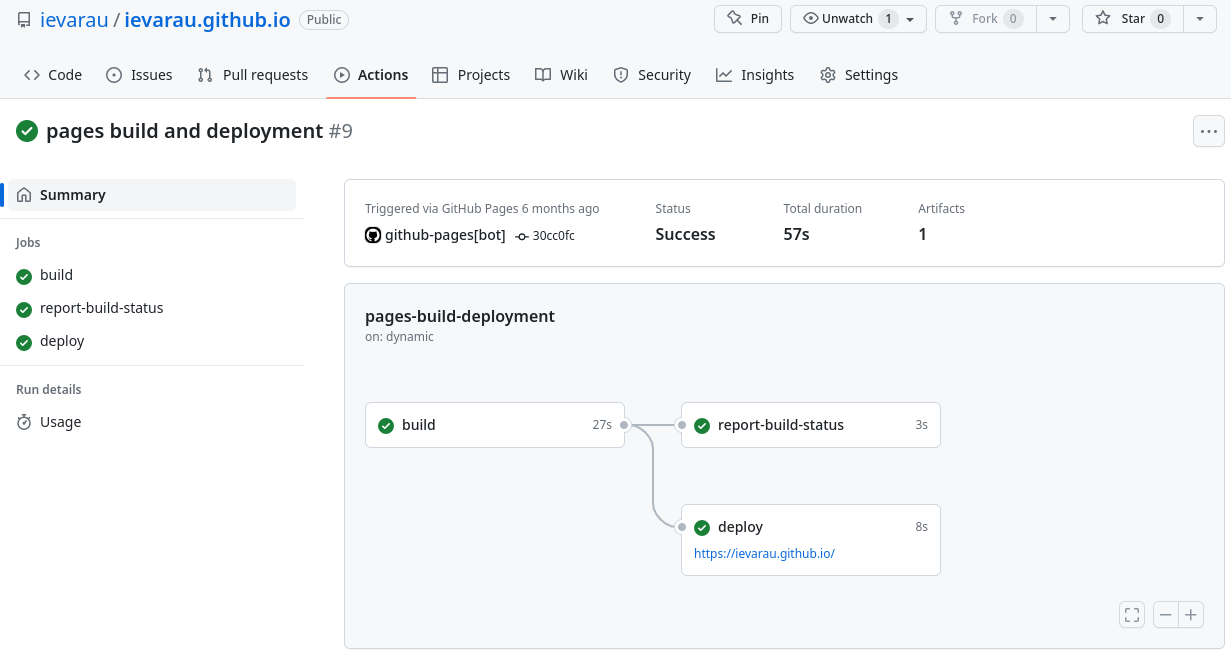Image resolution: width=1231 pixels, height=654 pixels.
Task: Click the Security shield icon
Action: point(621,75)
